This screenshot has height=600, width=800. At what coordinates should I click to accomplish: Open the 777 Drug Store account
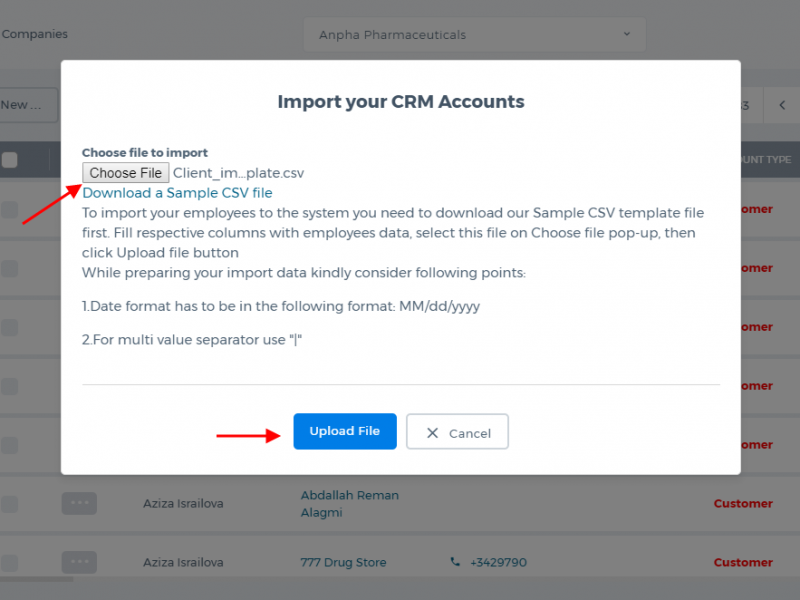pos(343,562)
